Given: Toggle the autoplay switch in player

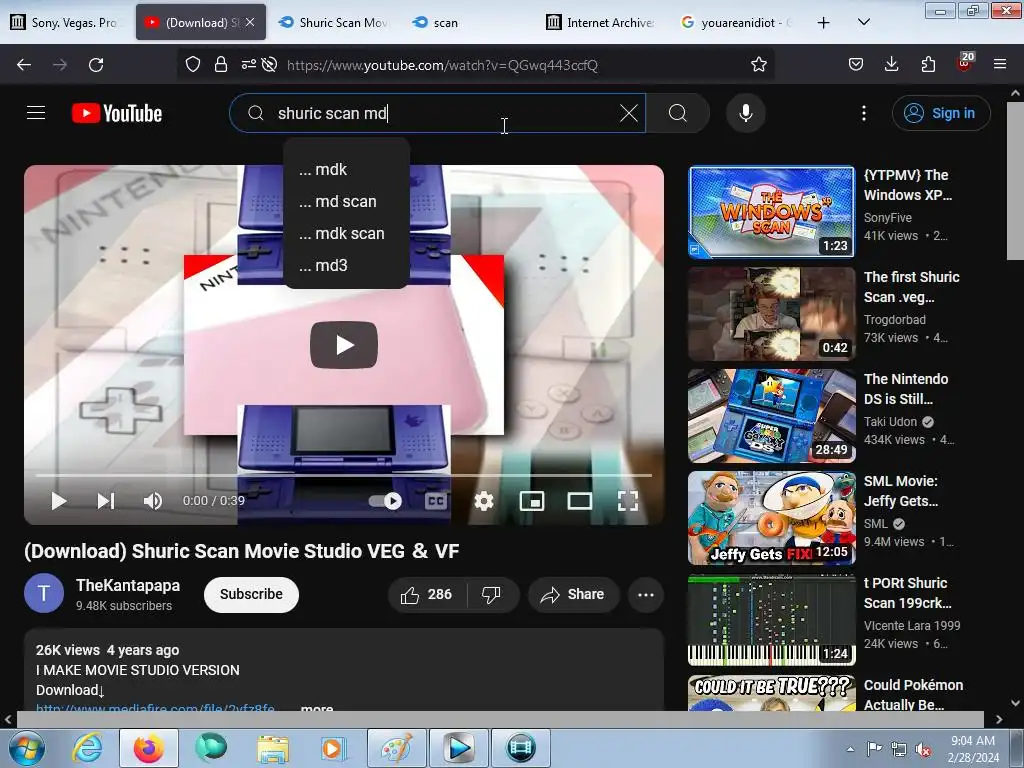Looking at the screenshot, I should pos(385,501).
